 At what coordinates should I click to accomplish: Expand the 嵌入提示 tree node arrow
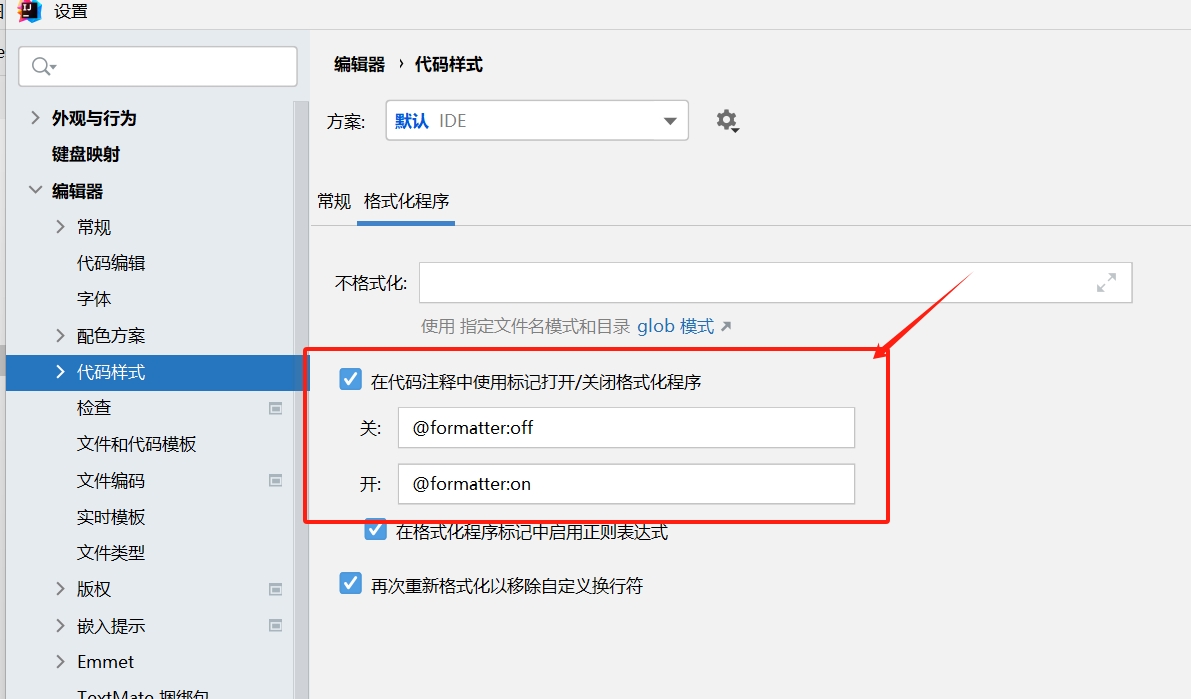pyautogui.click(x=60, y=625)
